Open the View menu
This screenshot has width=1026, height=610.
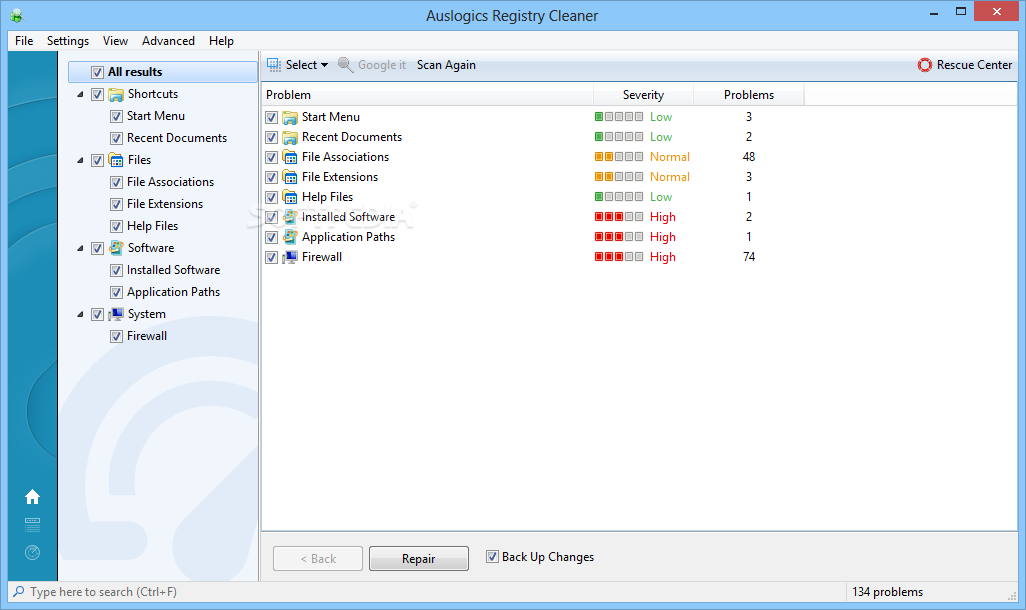[x=115, y=41]
